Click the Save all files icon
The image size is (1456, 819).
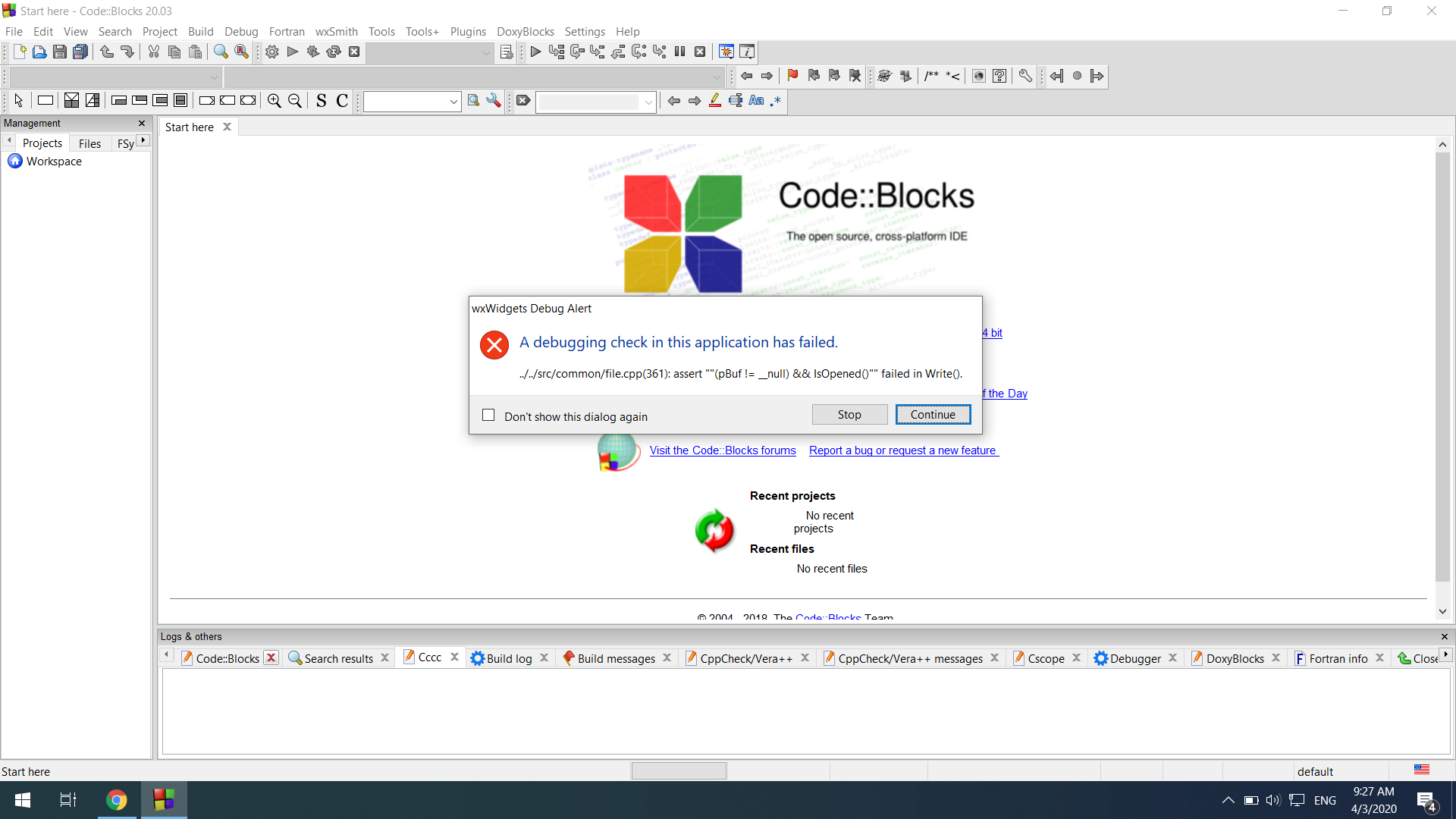tap(80, 52)
